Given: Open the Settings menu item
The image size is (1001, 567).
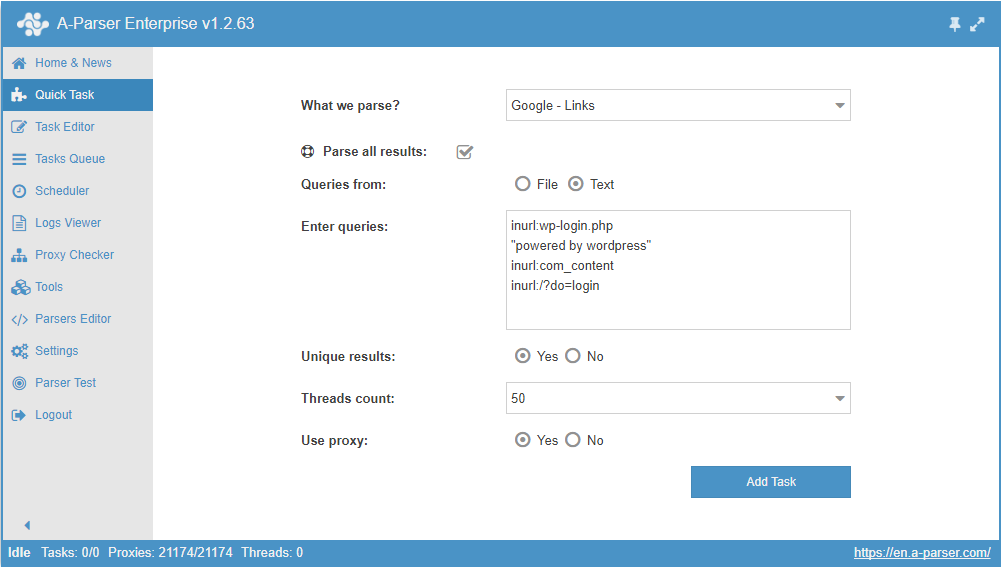Looking at the screenshot, I should tap(77, 351).
